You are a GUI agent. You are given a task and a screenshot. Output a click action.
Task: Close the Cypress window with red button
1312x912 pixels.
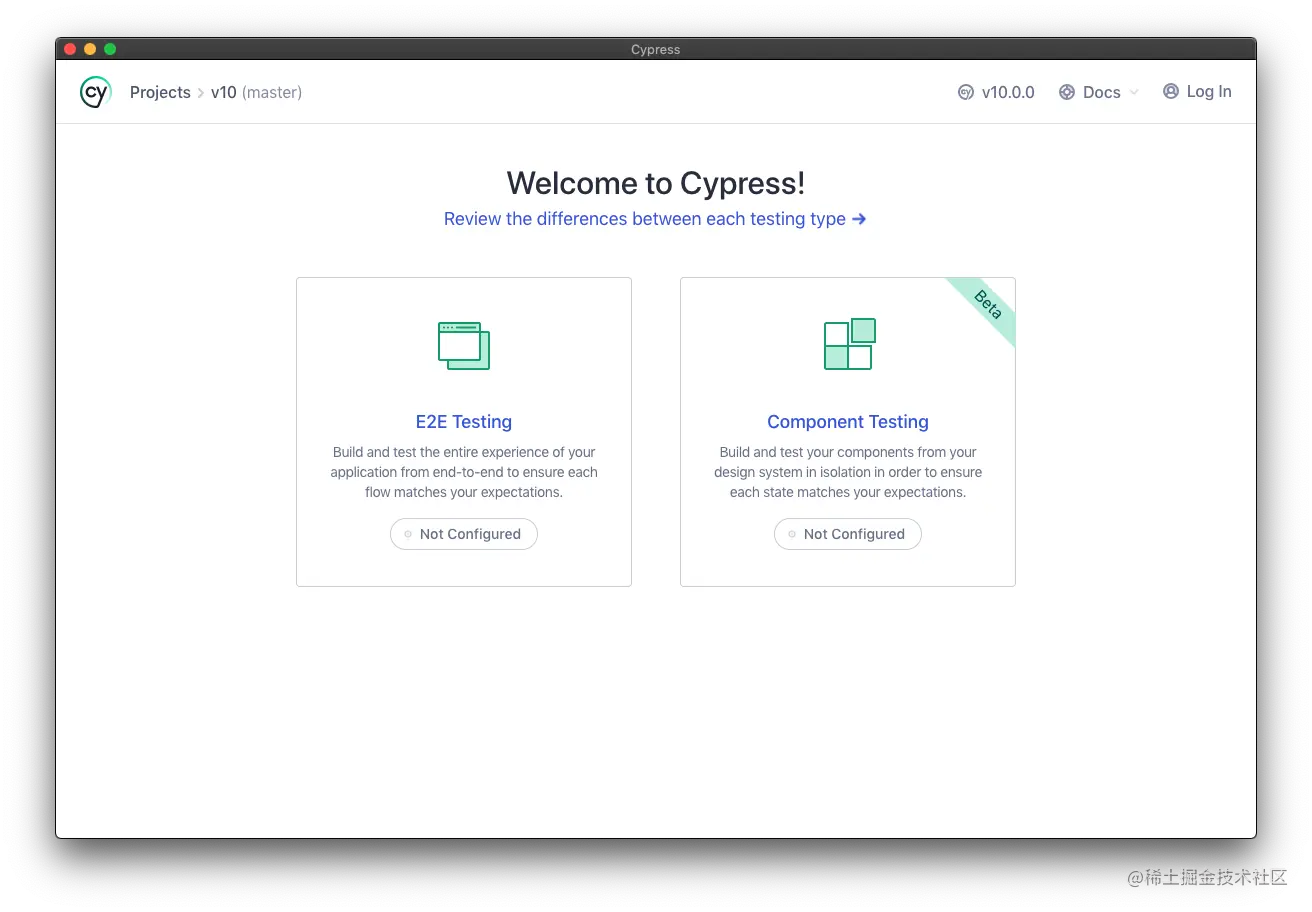[70, 49]
